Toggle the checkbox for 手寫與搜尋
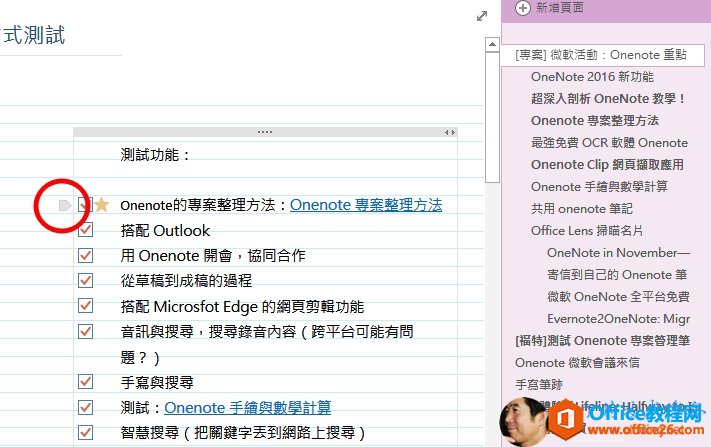This screenshot has height=447, width=711. [x=85, y=382]
